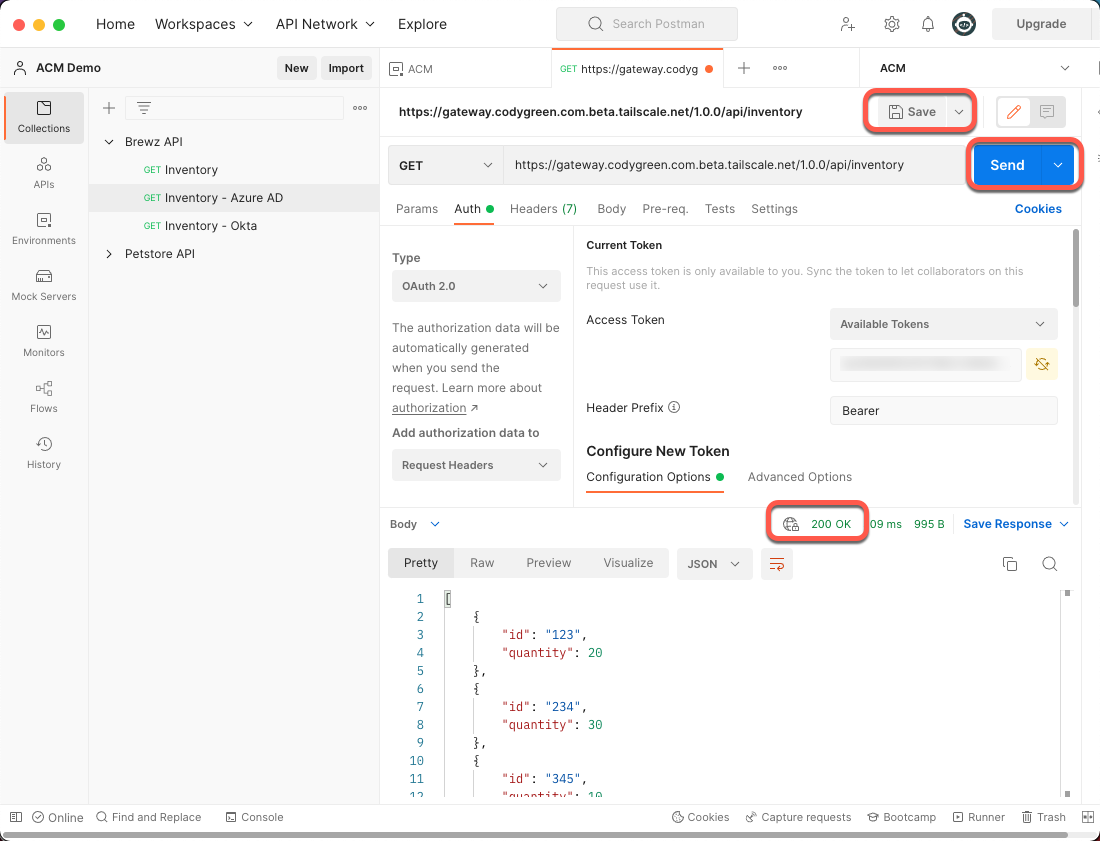This screenshot has height=841, width=1100.
Task: Click the invite collaborators icon
Action: [x=848, y=24]
